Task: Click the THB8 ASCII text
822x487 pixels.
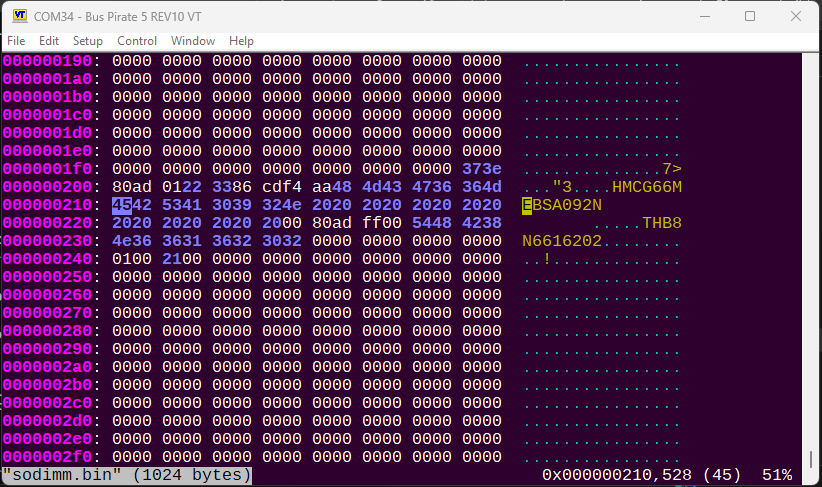Action: pyautogui.click(x=662, y=223)
